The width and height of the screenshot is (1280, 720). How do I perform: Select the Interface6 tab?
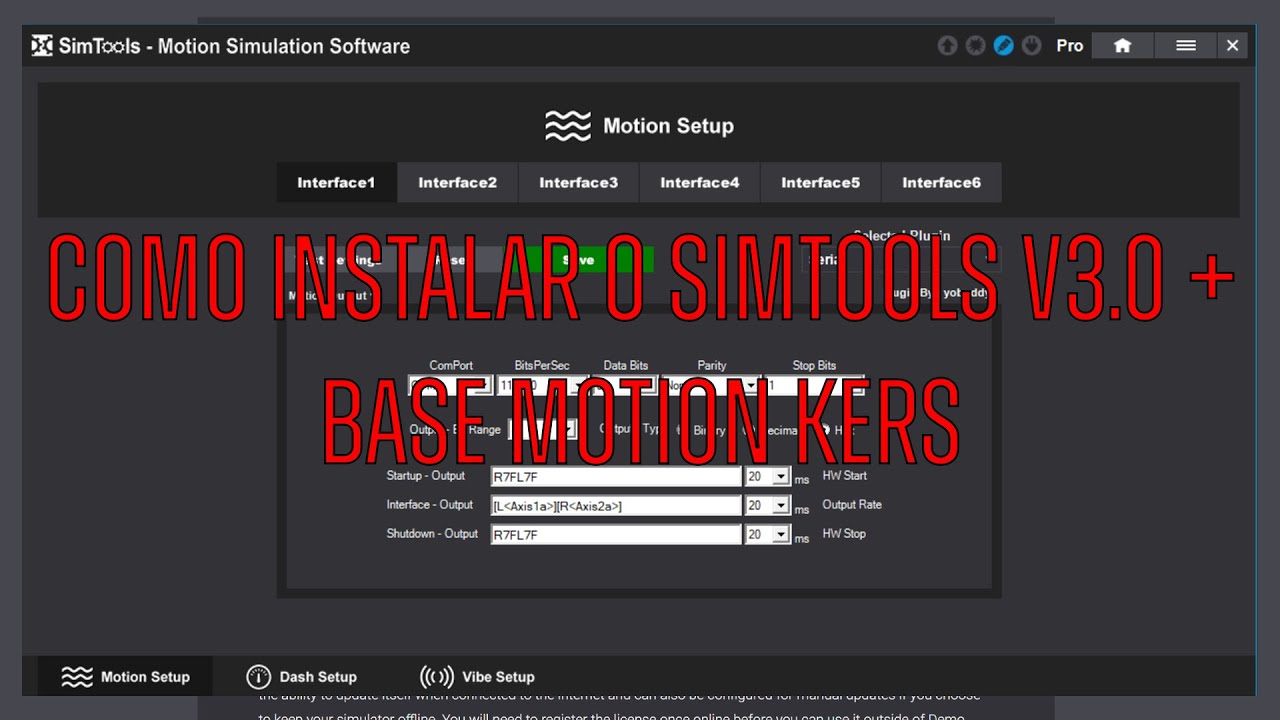pyautogui.click(x=941, y=183)
